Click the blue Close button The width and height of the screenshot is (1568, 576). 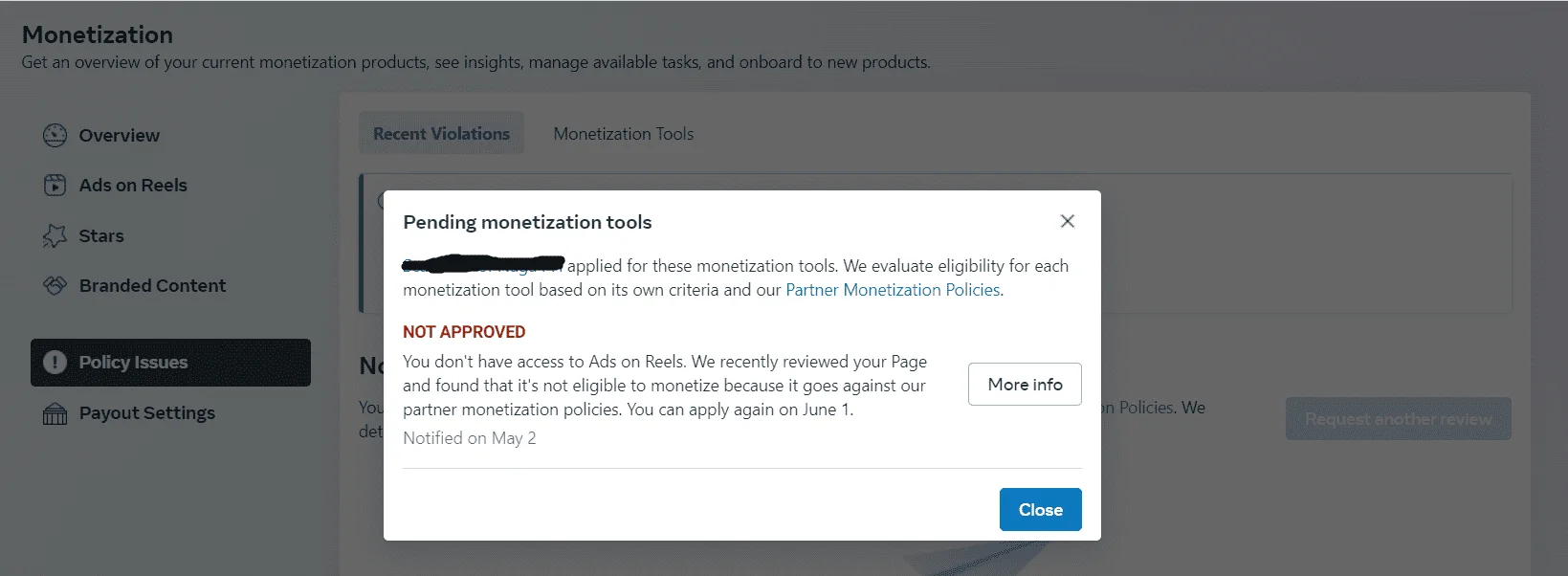(1041, 510)
